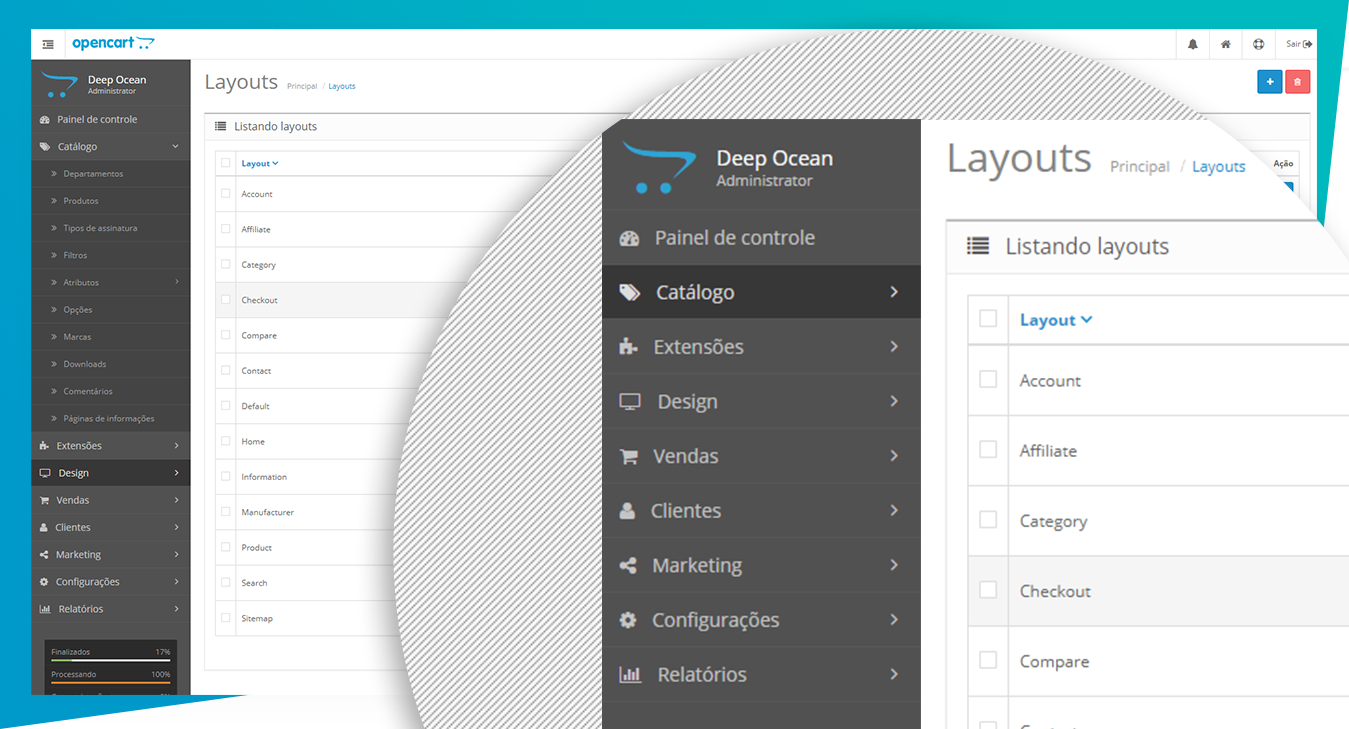Click the Sair logout arrow icon
Viewport: 1349px width, 729px height.
(x=1308, y=44)
